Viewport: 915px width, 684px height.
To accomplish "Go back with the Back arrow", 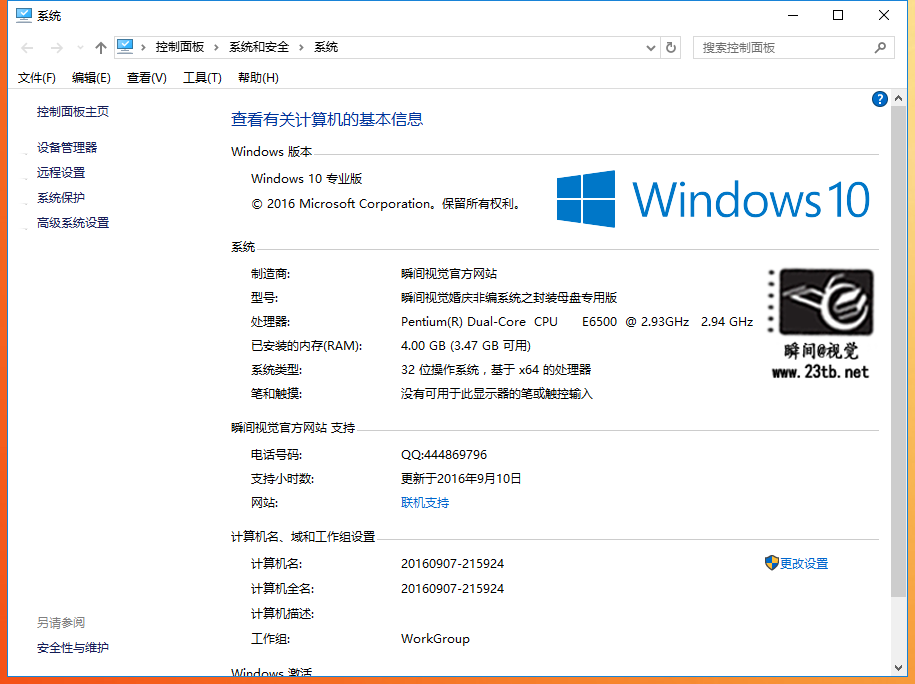I will tap(27, 48).
